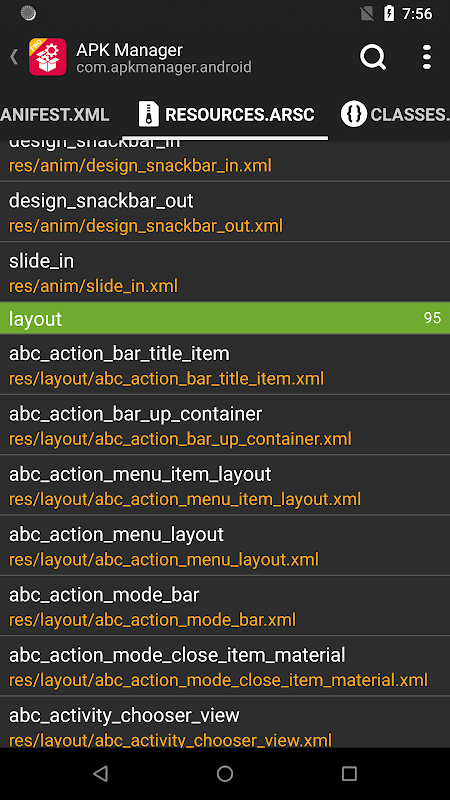Select abc_action_mode_bar entry
The width and height of the screenshot is (450, 800).
[x=225, y=606]
